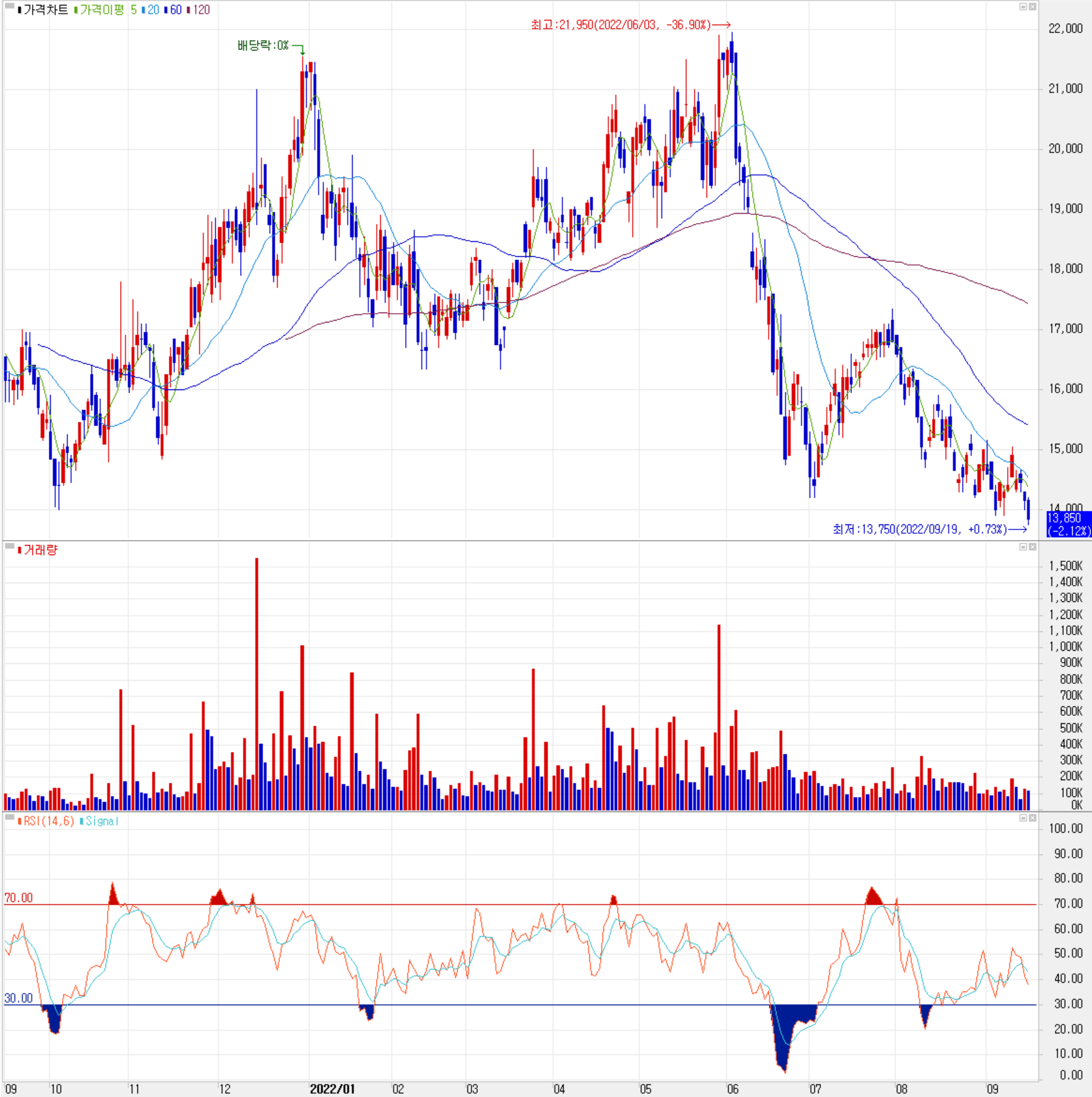The width and height of the screenshot is (1092, 1097).
Task: Close the RSI indicator panel
Action: [x=1032, y=818]
